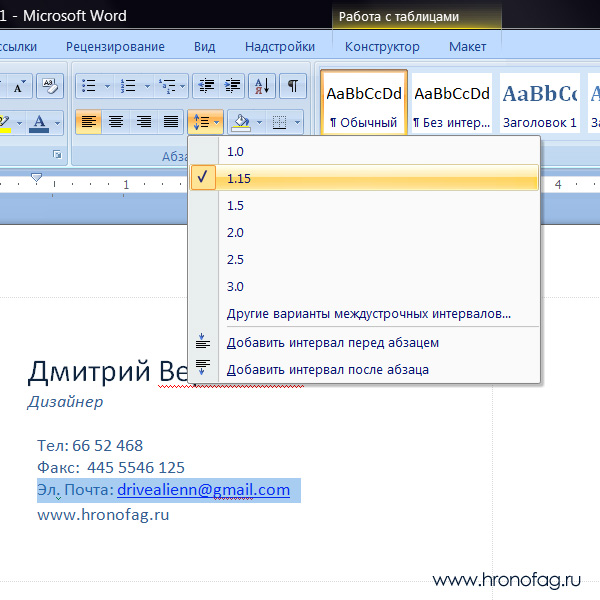
Task: Click the clear formatting icon
Action: (50, 86)
